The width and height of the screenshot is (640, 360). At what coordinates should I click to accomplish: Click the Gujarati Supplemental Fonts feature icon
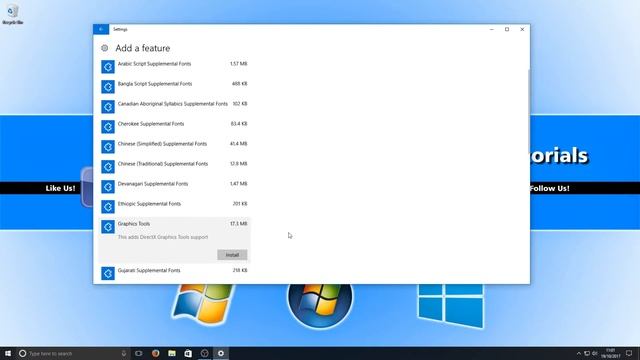click(108, 273)
